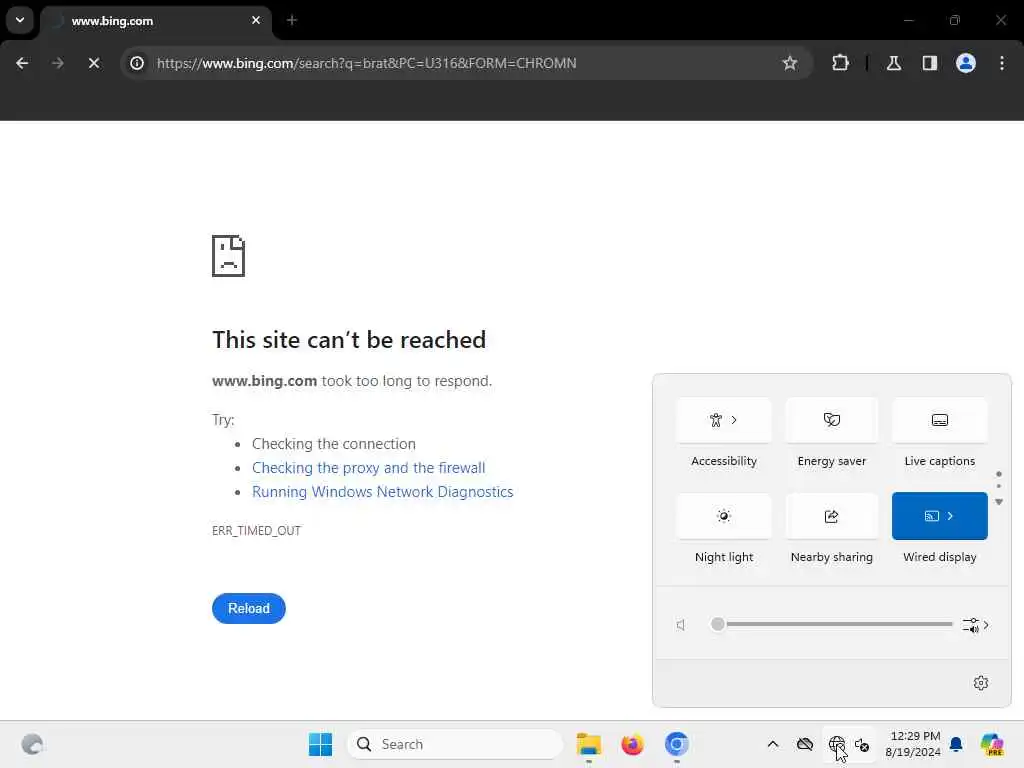Open 'Checking the proxy and the firewall' link
1024x768 pixels.
368,468
